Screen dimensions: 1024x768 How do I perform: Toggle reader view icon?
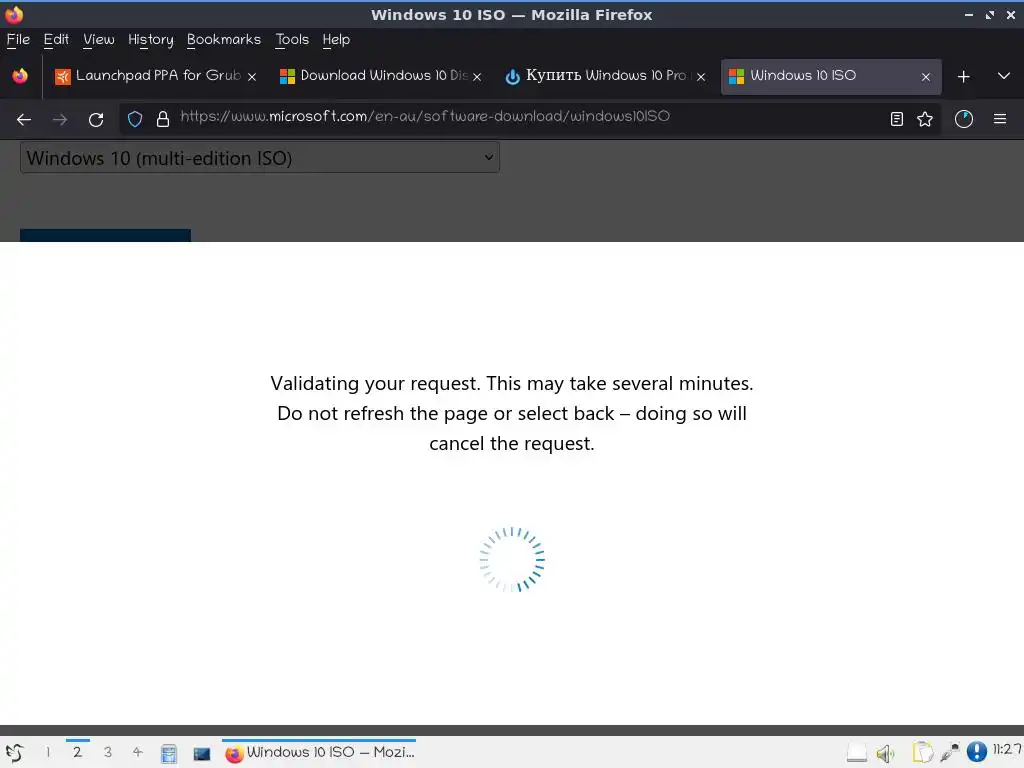pyautogui.click(x=897, y=119)
